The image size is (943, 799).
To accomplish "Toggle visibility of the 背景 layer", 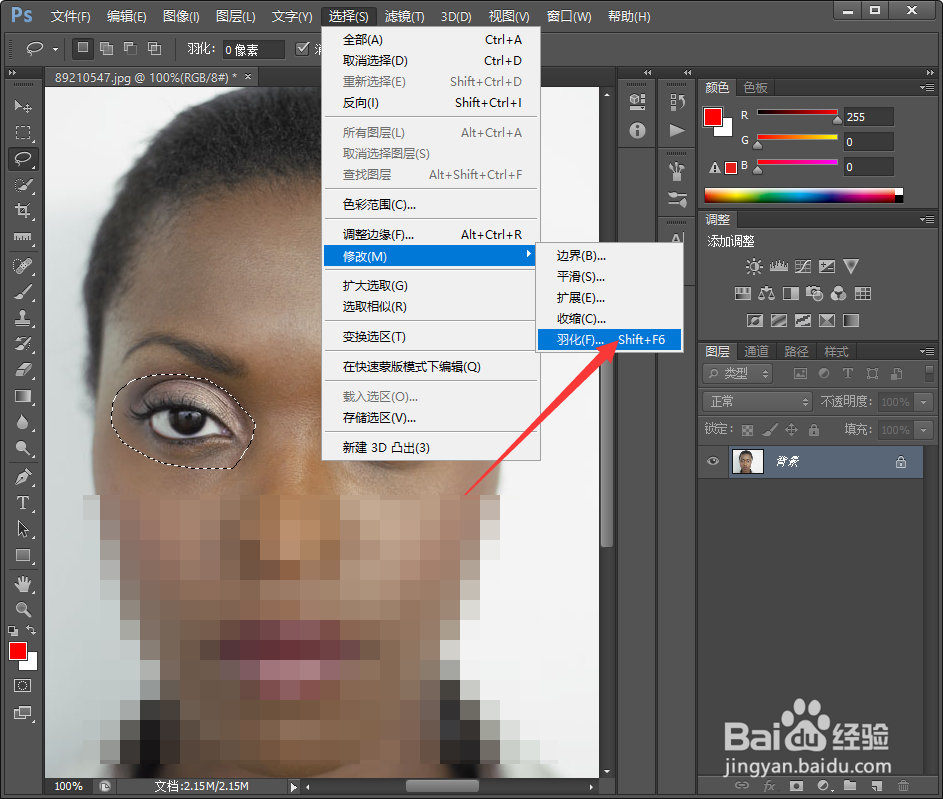I will 713,461.
